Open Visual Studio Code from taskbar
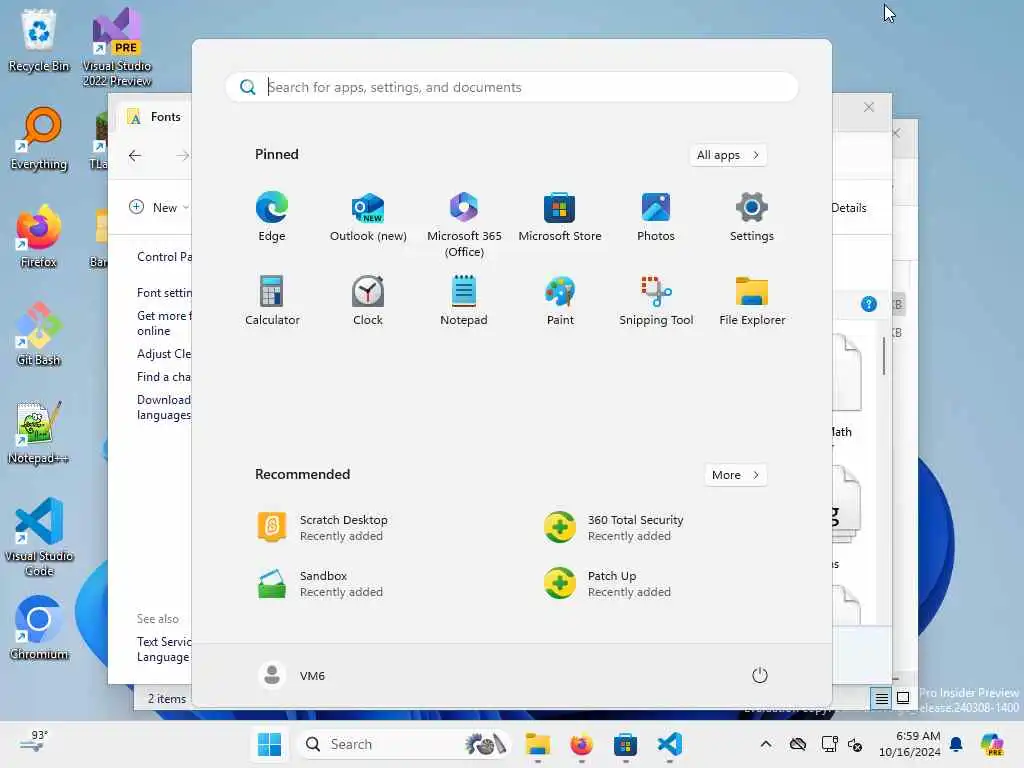This screenshot has height=768, width=1024. (x=669, y=744)
